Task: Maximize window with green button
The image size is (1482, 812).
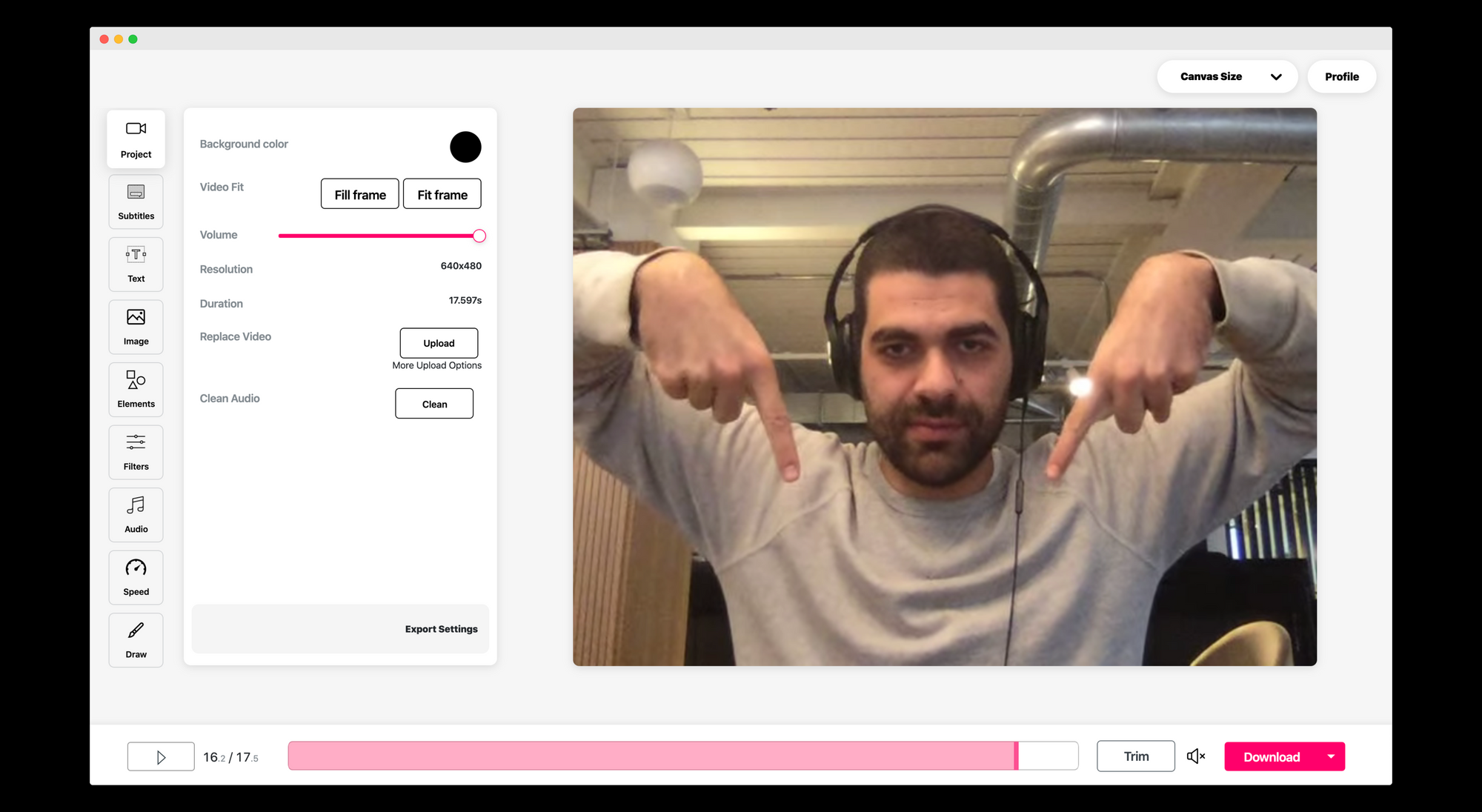Action: click(133, 39)
